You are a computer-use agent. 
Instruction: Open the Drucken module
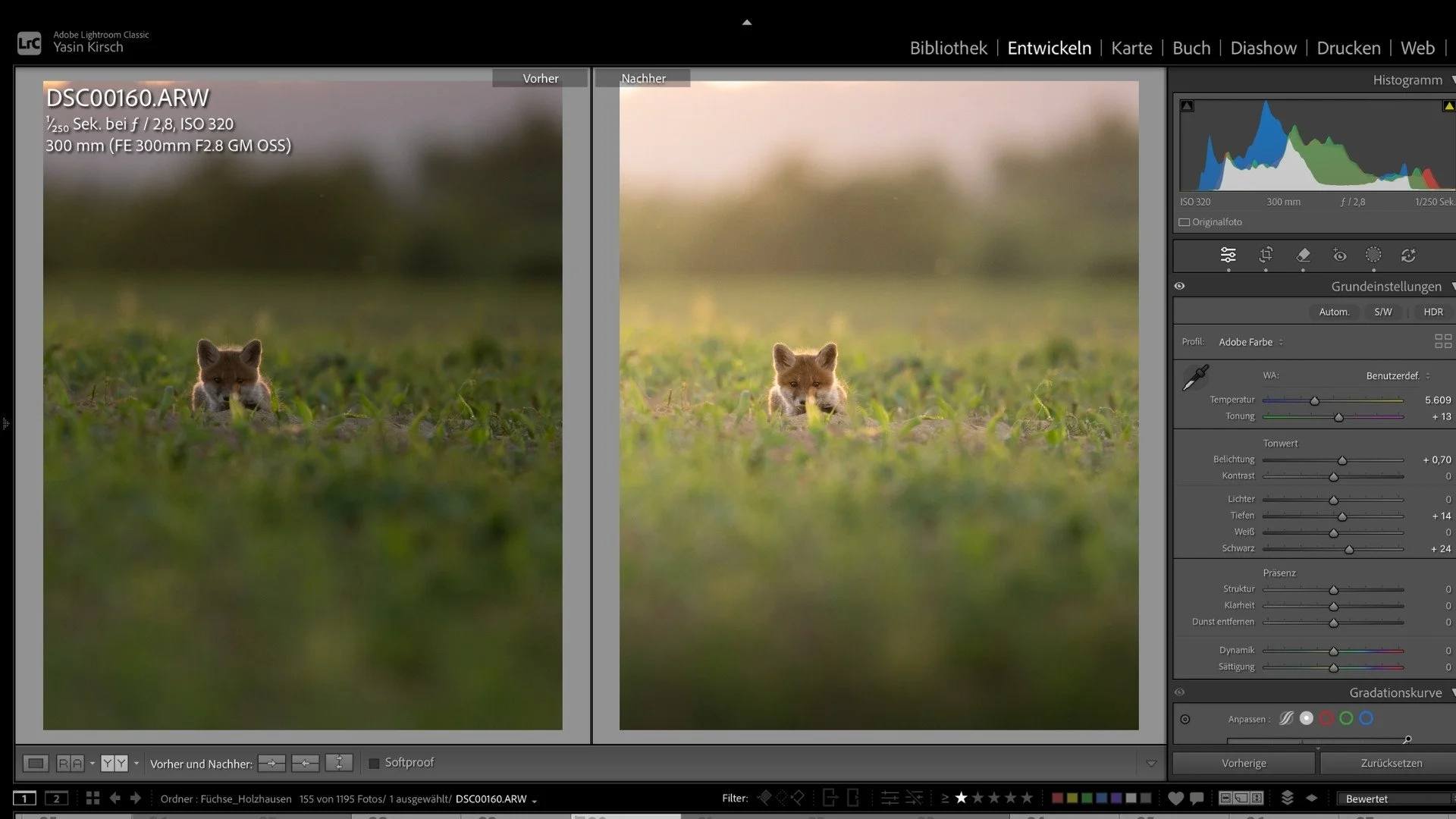coord(1348,48)
